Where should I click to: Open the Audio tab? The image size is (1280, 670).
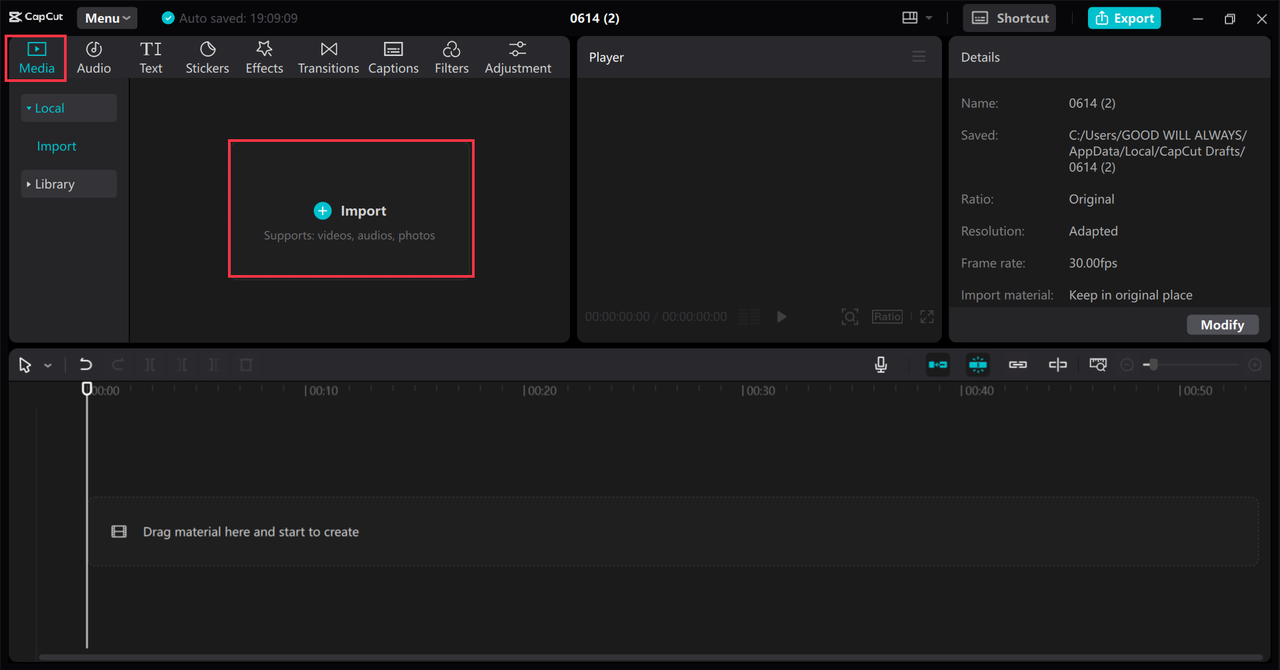pos(94,58)
